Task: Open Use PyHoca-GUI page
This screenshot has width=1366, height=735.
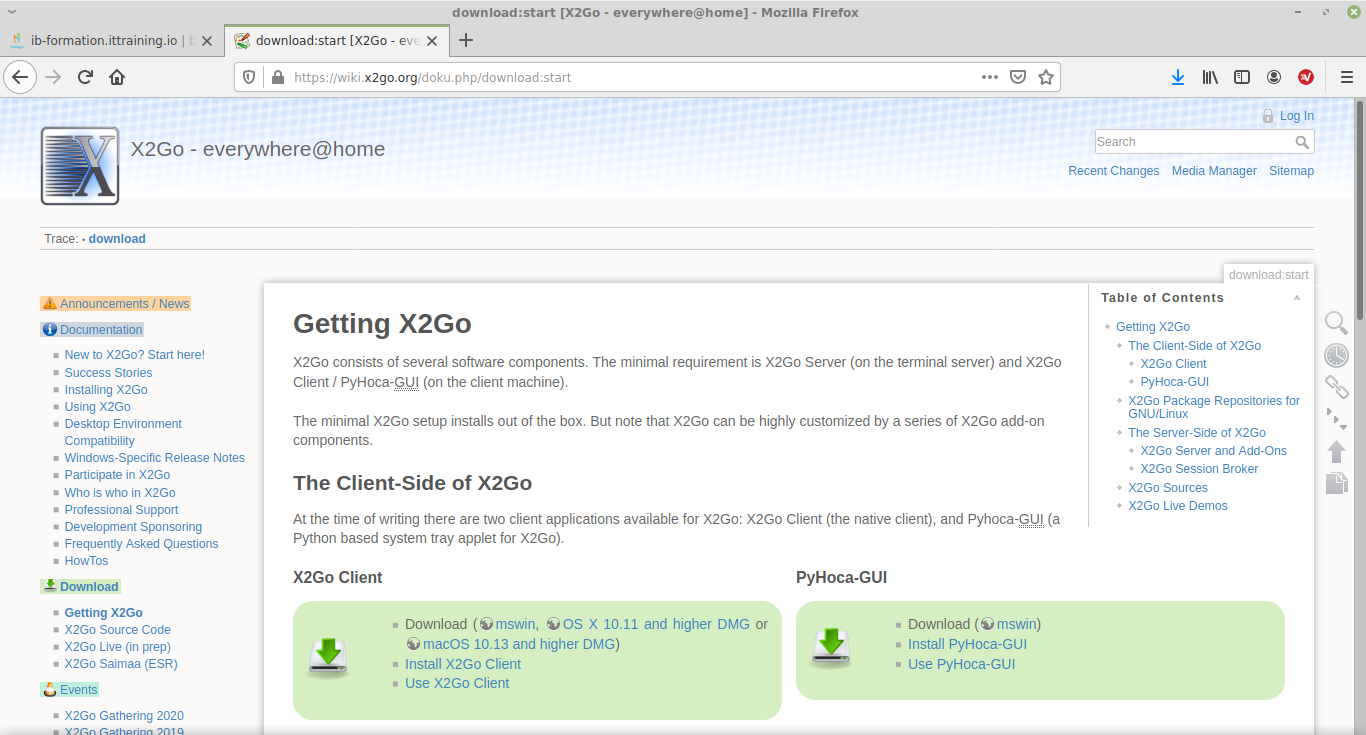Action: click(x=961, y=664)
